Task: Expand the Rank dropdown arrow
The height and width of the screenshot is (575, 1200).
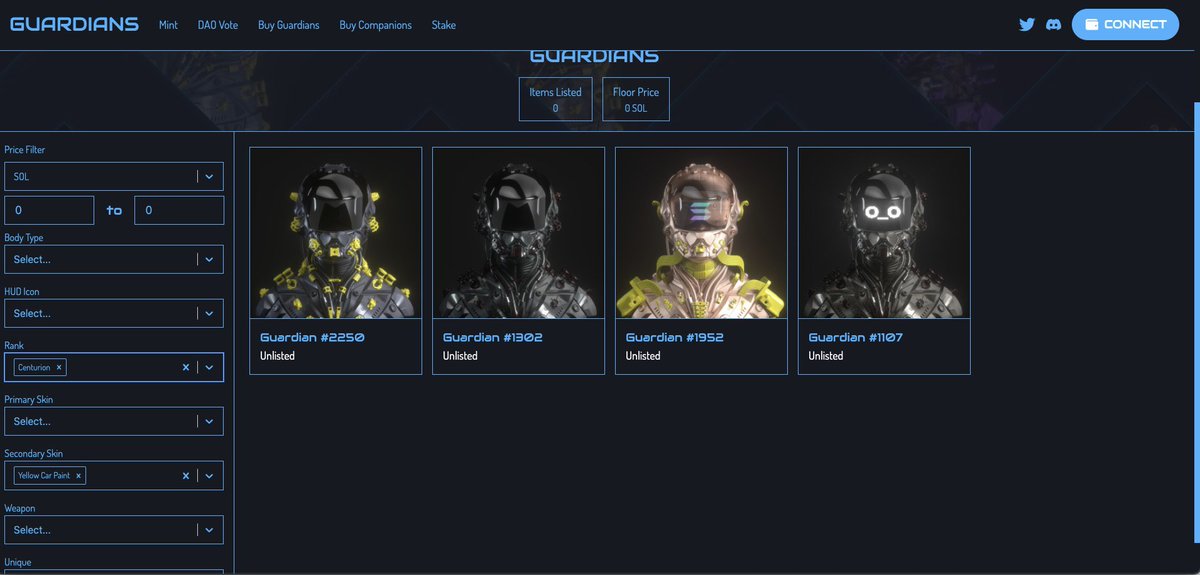Action: (209, 367)
